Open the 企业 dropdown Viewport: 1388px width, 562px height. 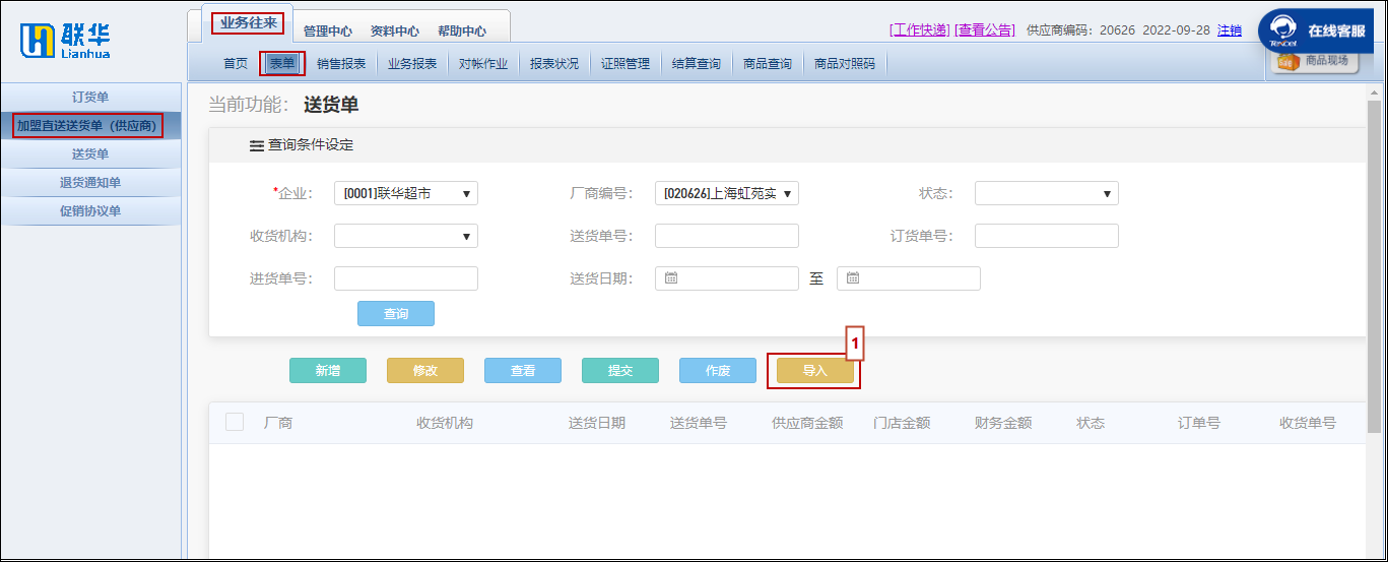(406, 194)
